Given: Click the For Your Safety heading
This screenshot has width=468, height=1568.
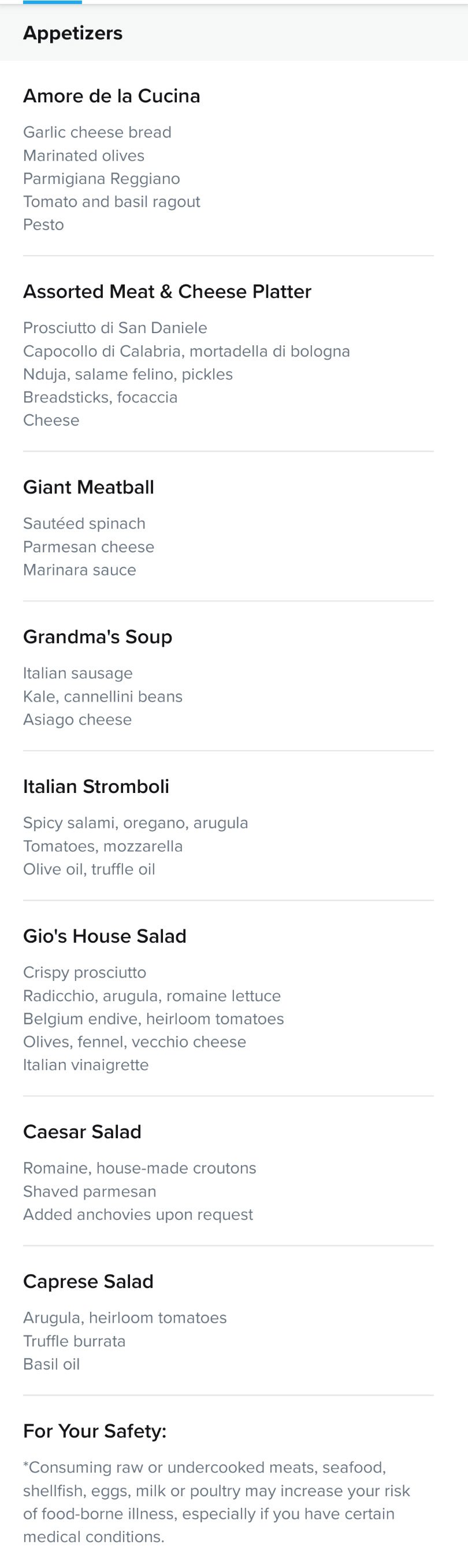Looking at the screenshot, I should (95, 1431).
